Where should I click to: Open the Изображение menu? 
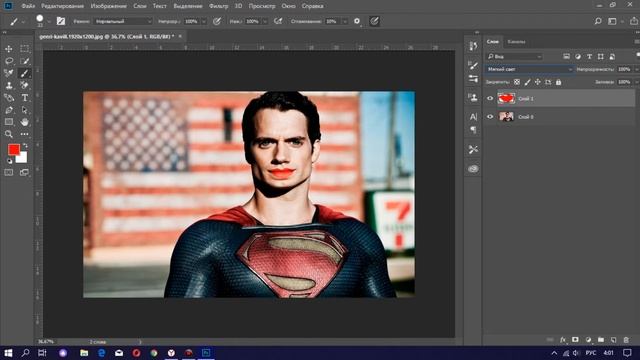tap(109, 6)
